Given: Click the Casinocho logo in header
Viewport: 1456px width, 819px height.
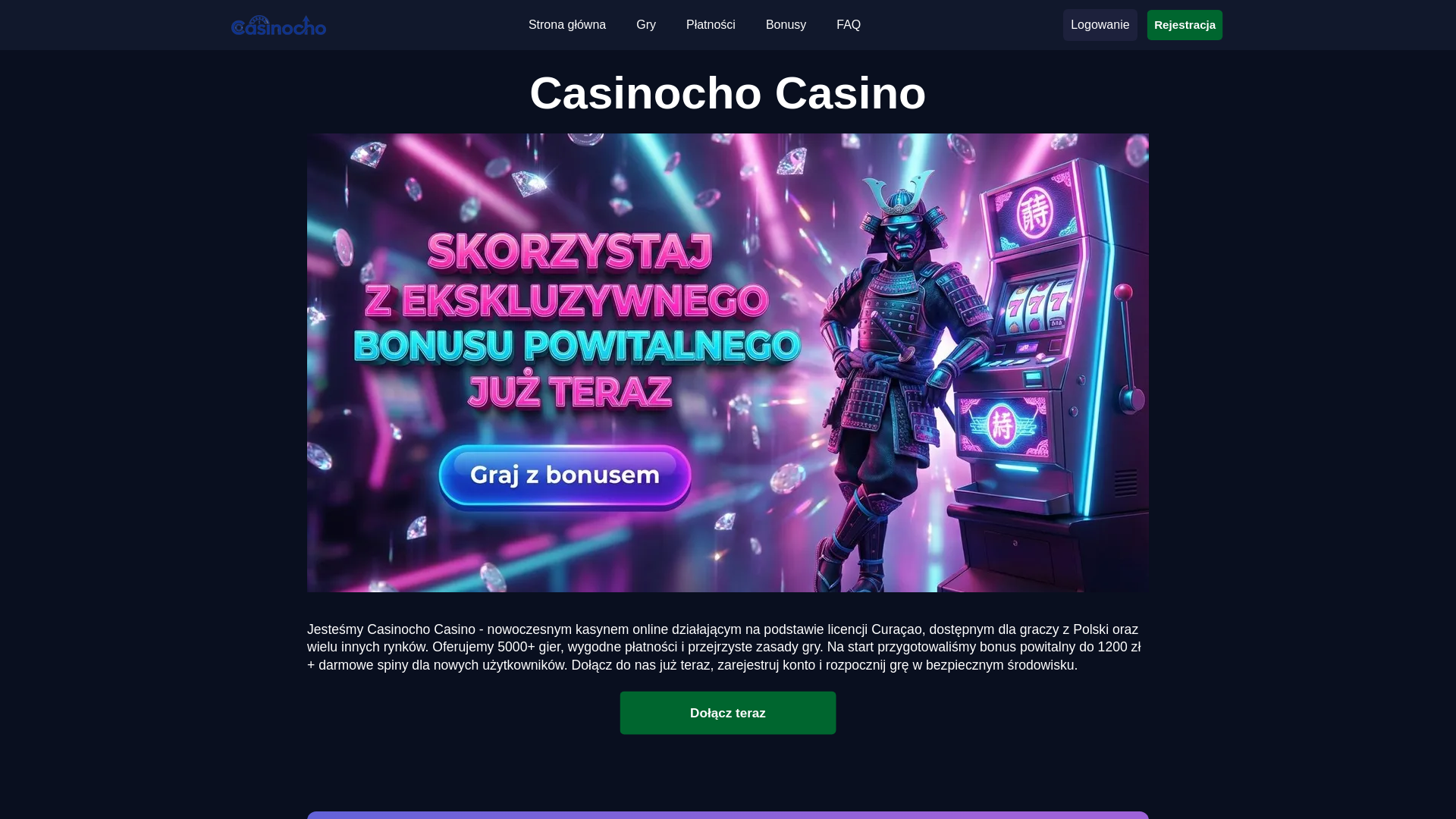Looking at the screenshot, I should point(278,25).
